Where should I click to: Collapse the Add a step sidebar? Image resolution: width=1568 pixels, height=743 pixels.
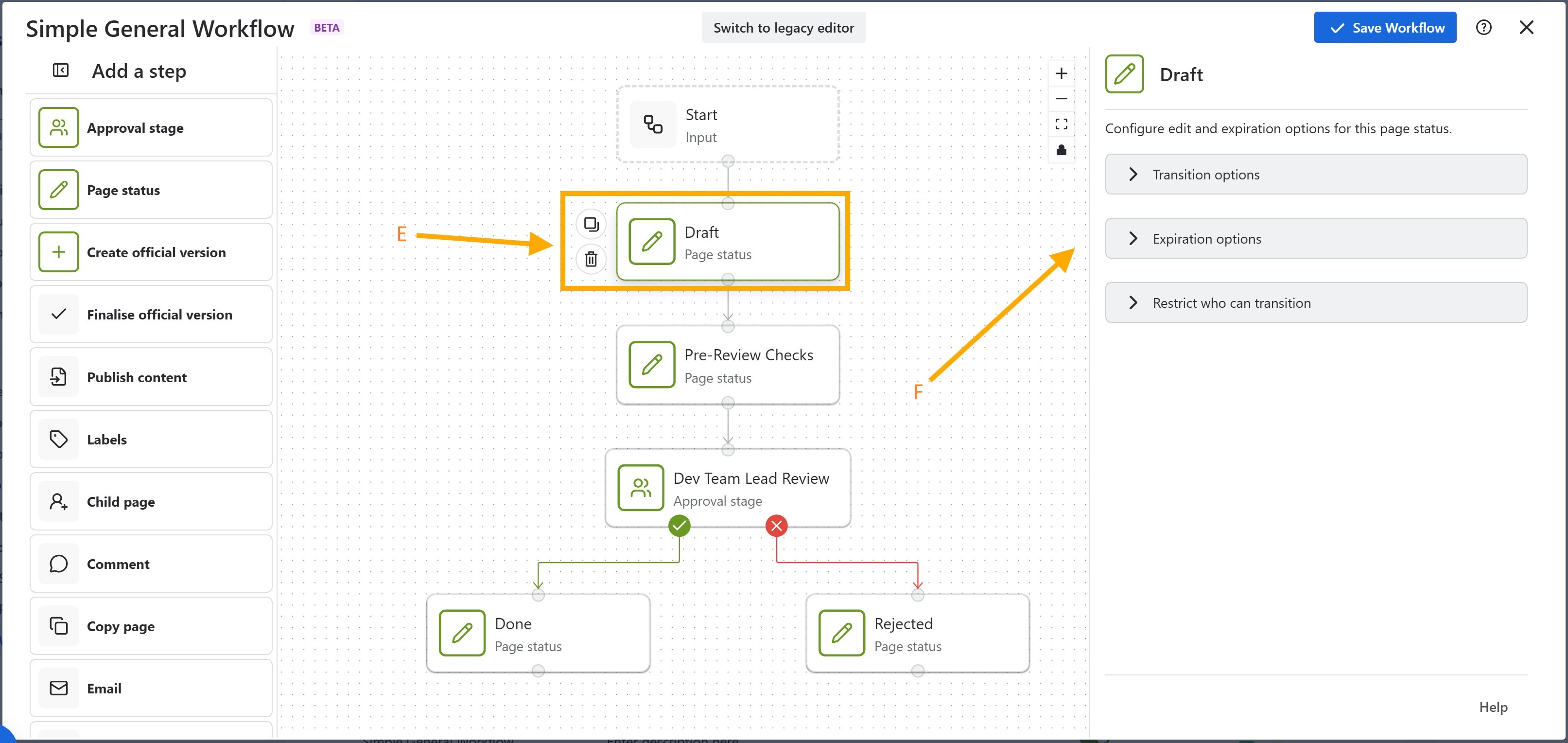pyautogui.click(x=61, y=71)
